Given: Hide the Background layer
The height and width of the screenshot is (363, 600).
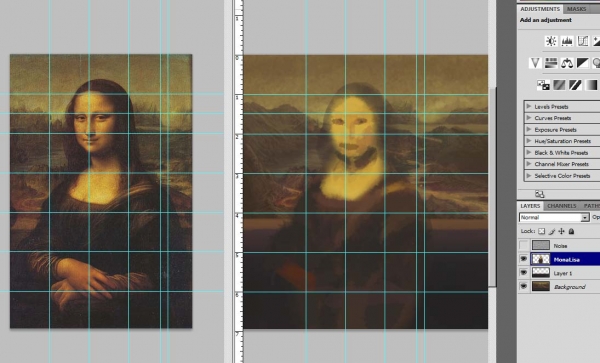Looking at the screenshot, I should coord(523,286).
